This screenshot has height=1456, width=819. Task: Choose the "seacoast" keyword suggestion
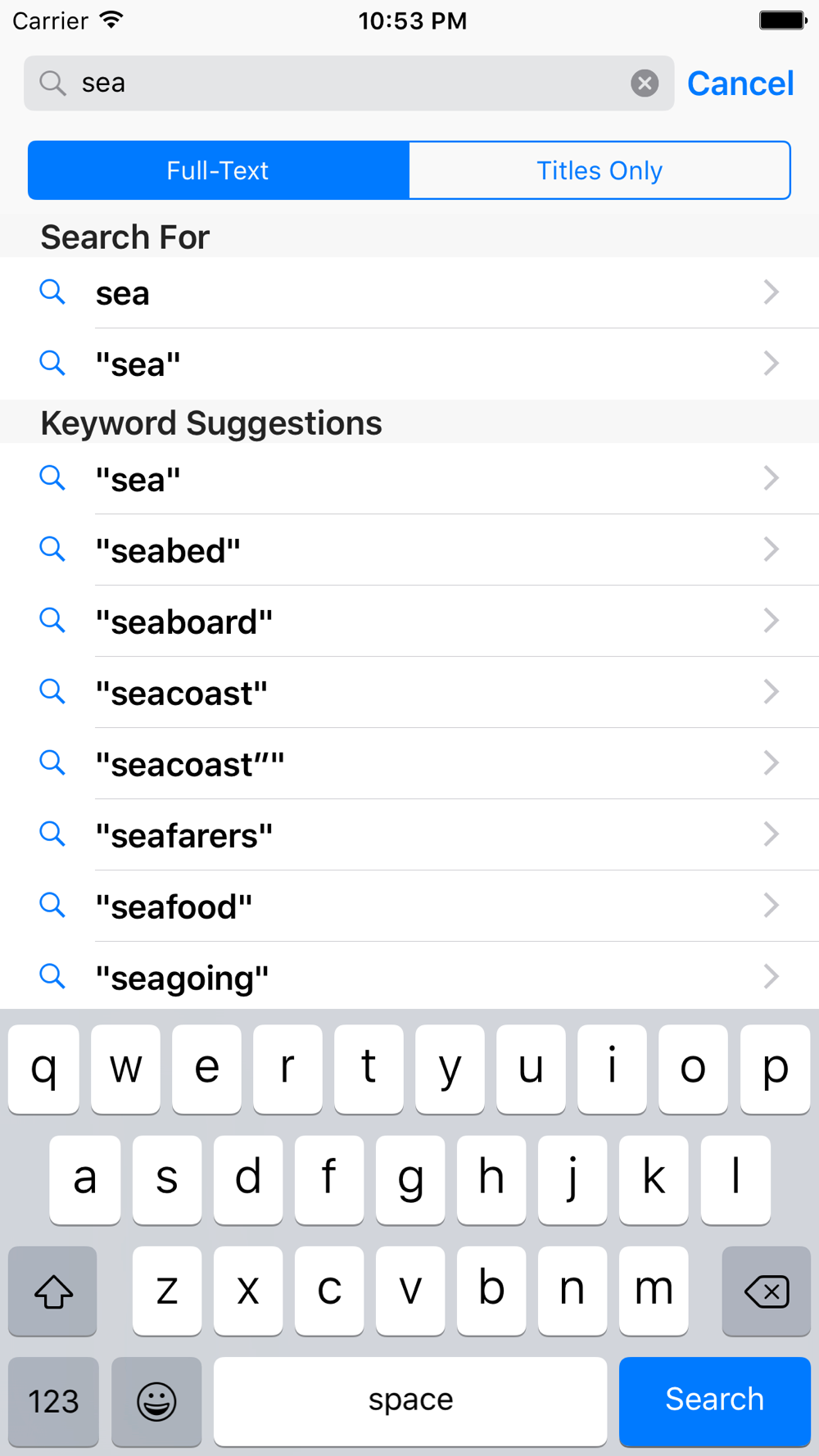(x=409, y=692)
